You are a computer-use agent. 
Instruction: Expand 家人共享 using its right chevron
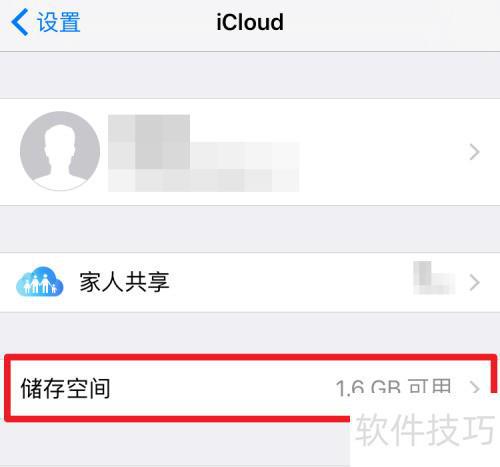pos(474,282)
